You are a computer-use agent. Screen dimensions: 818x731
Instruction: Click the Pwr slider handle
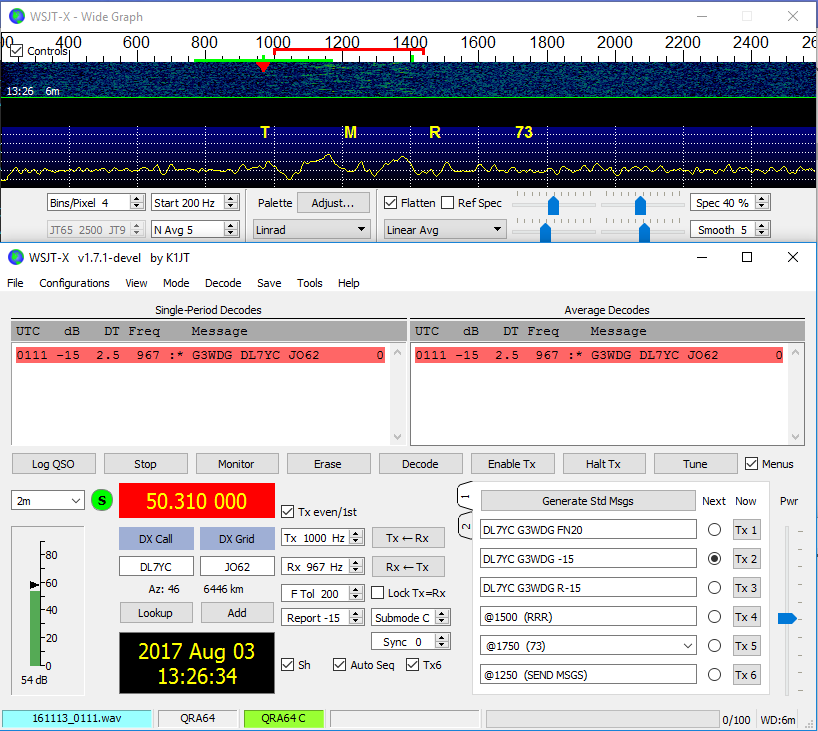pyautogui.click(x=787, y=618)
